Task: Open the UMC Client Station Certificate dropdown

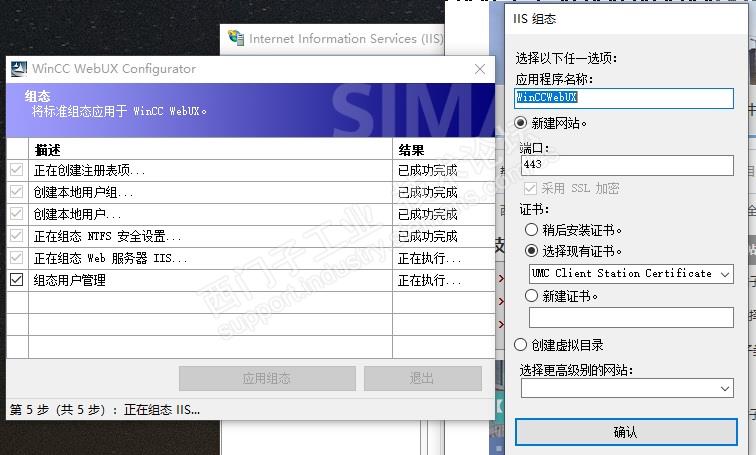Action: [x=631, y=274]
